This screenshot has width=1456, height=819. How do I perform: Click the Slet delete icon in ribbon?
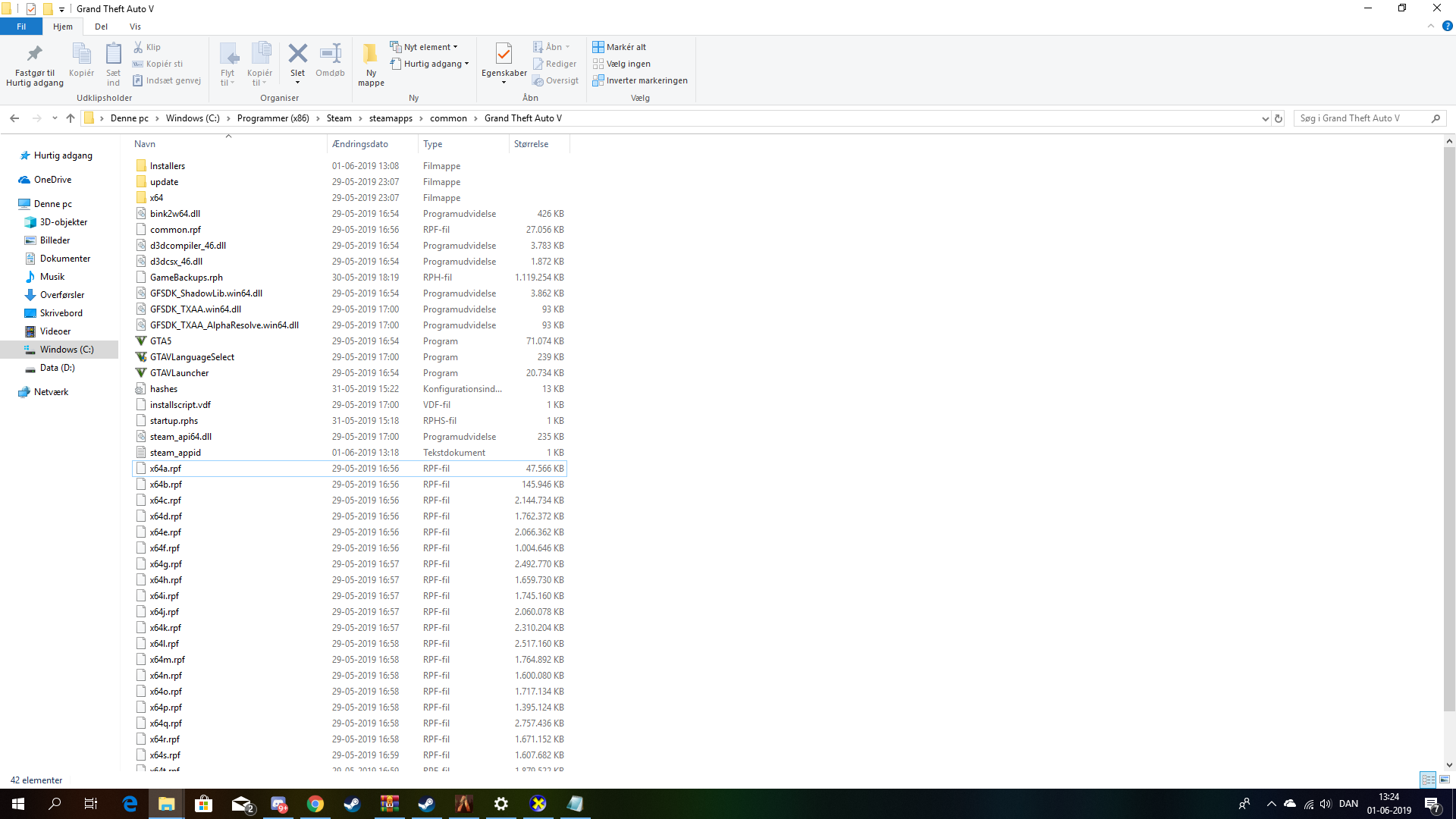click(x=297, y=55)
